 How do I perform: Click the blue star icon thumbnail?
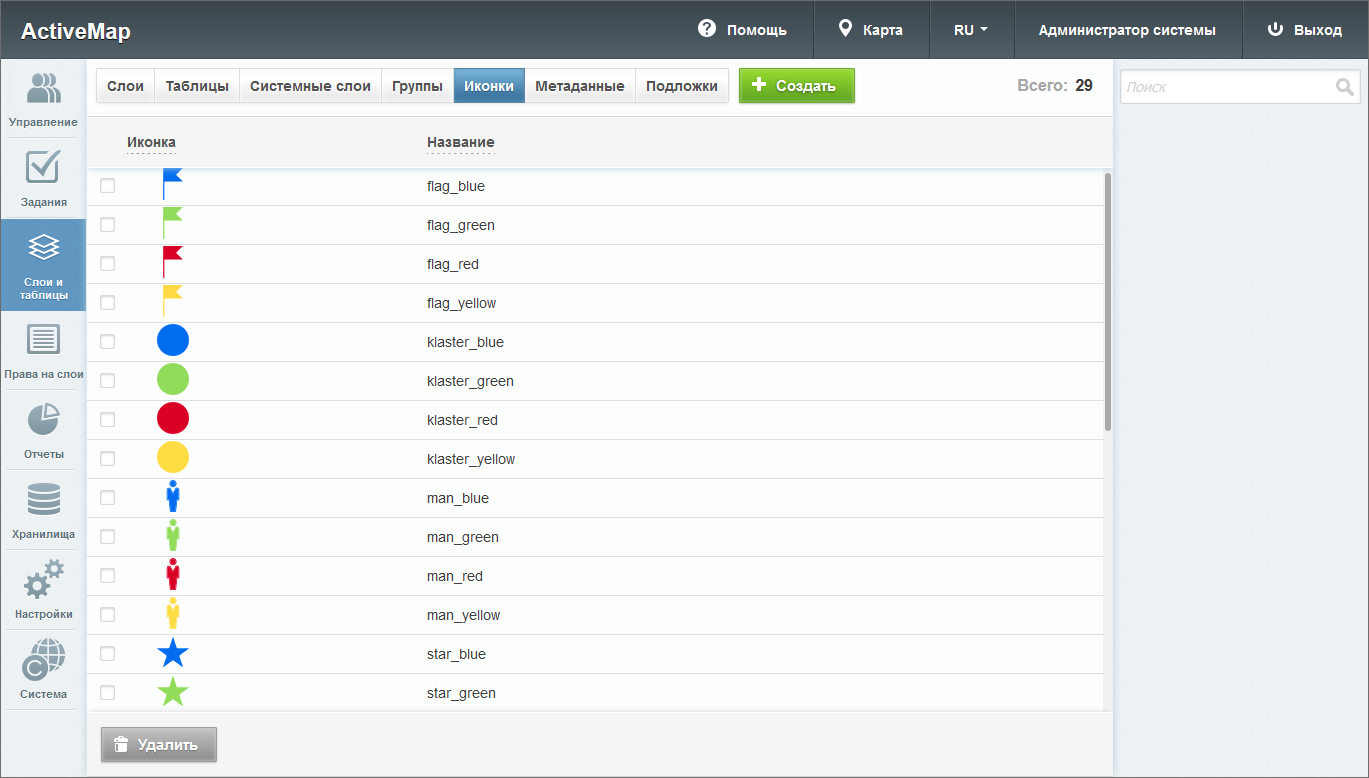pos(173,654)
